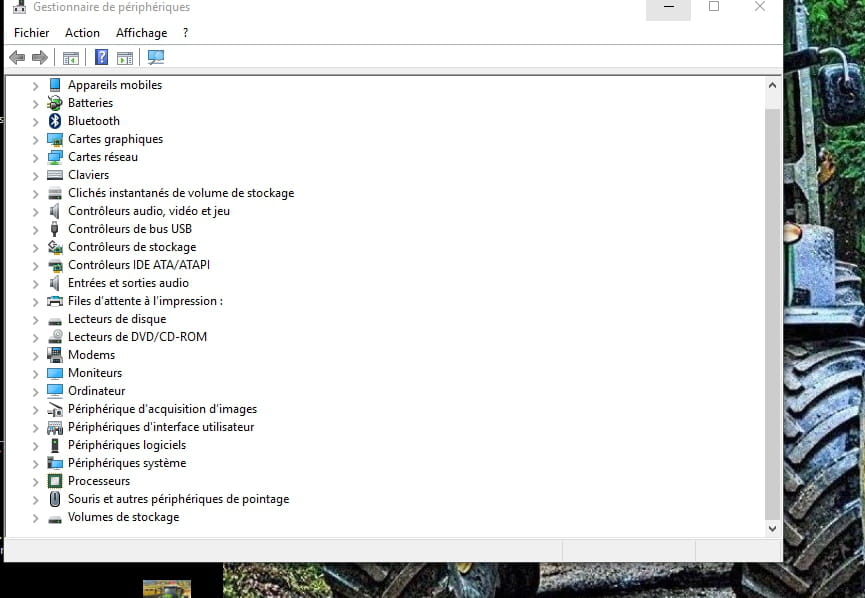The width and height of the screenshot is (865, 598).
Task: Click the Cartes réseau icon
Action: coord(55,157)
